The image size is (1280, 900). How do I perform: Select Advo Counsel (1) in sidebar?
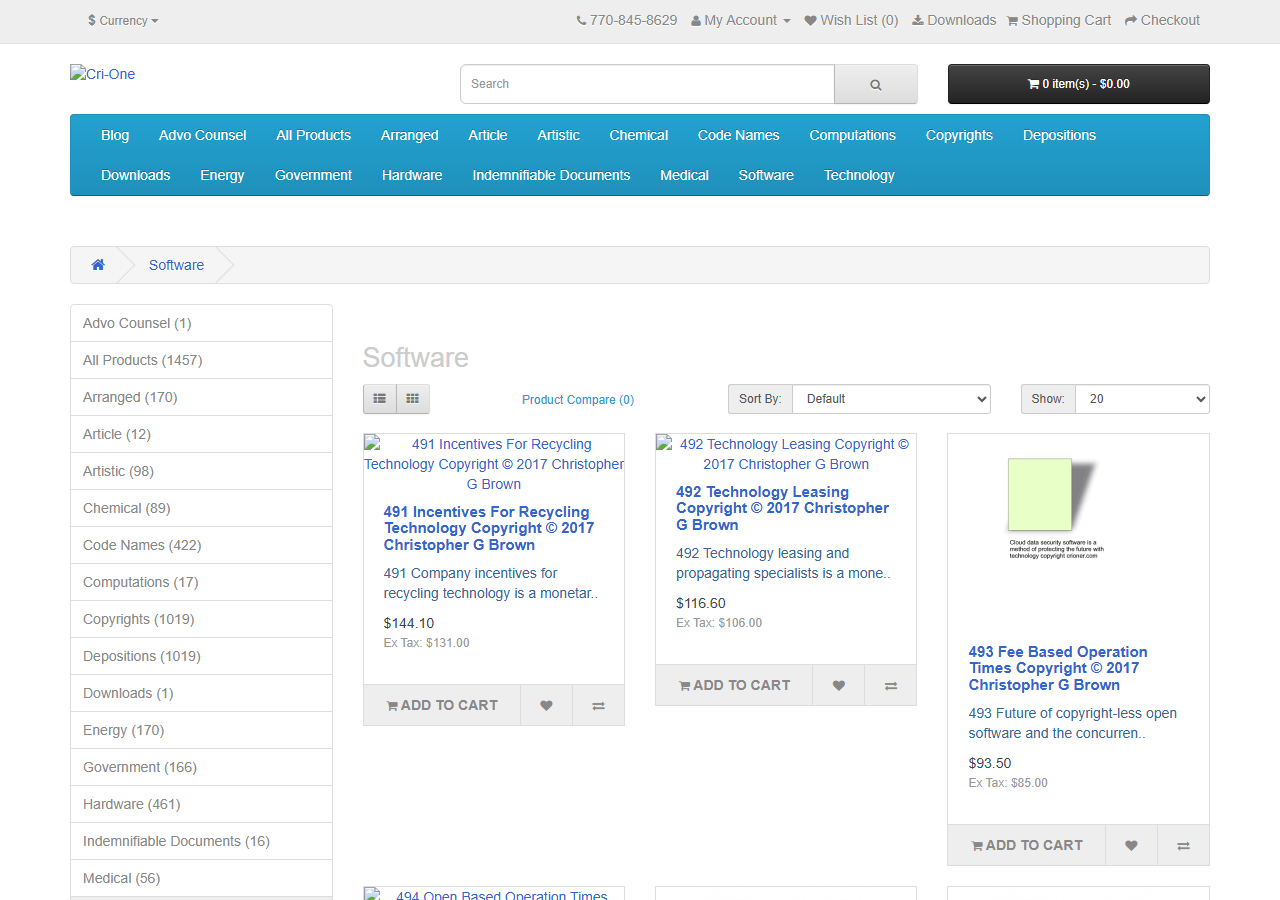coord(201,323)
